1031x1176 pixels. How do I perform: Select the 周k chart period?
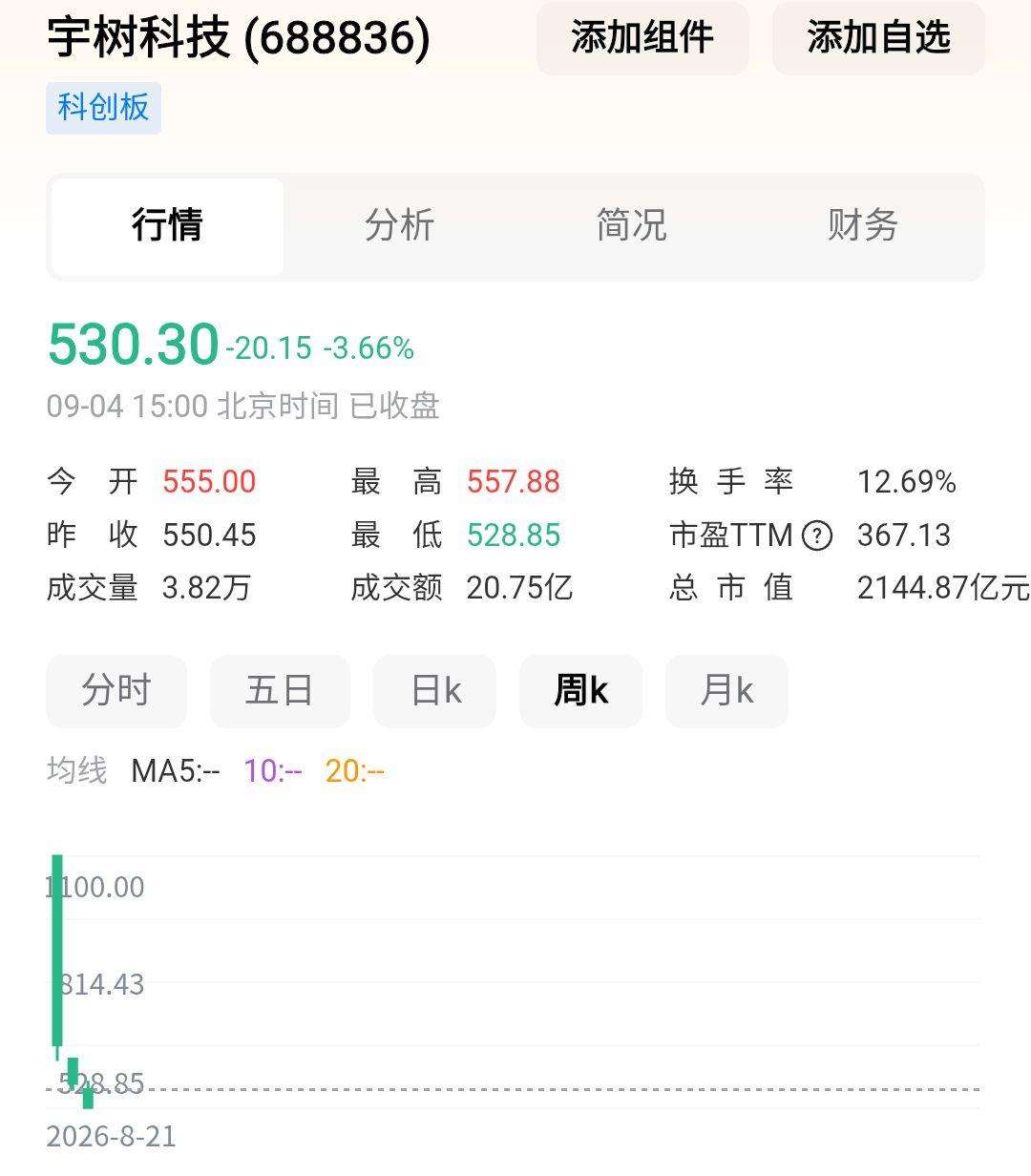click(x=580, y=690)
